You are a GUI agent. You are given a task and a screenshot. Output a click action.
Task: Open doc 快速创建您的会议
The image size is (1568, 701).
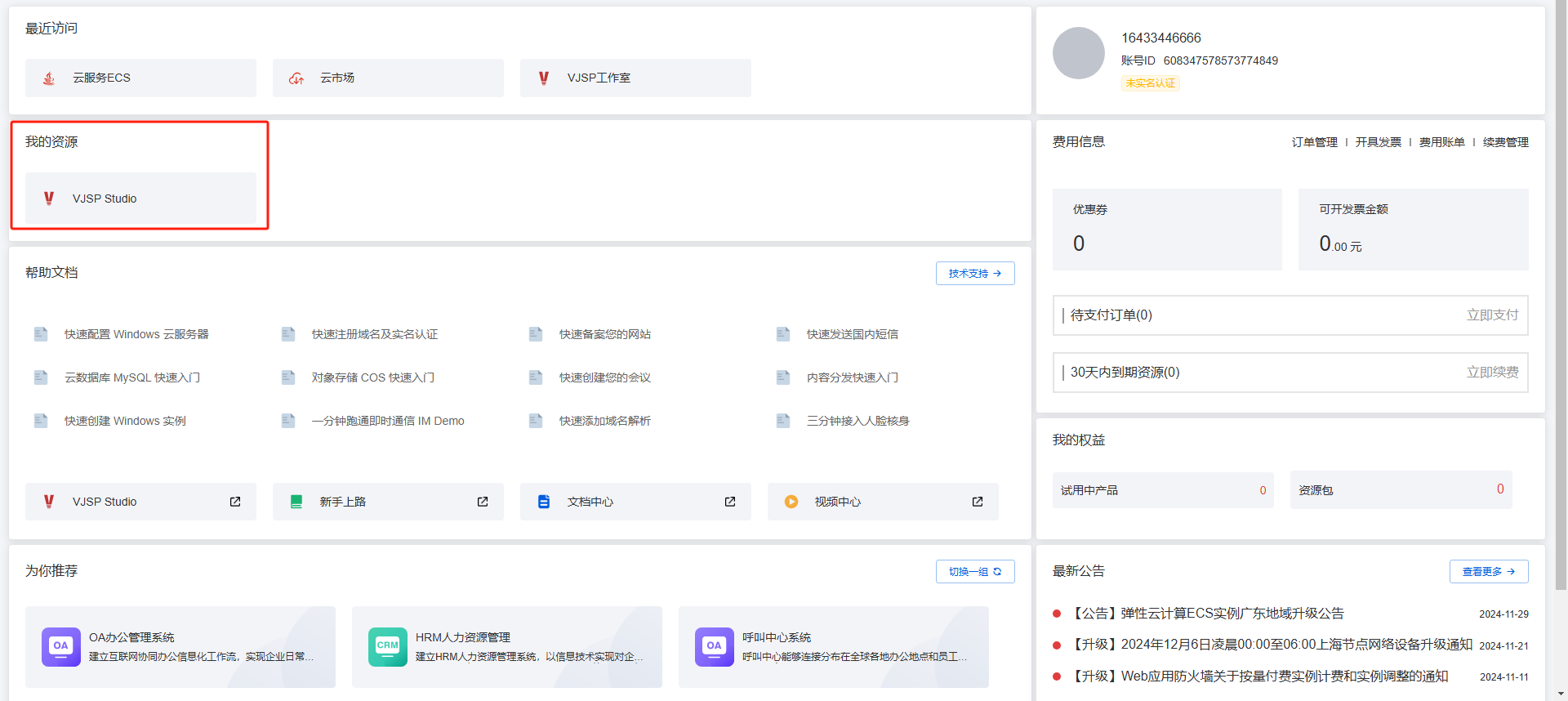(605, 377)
